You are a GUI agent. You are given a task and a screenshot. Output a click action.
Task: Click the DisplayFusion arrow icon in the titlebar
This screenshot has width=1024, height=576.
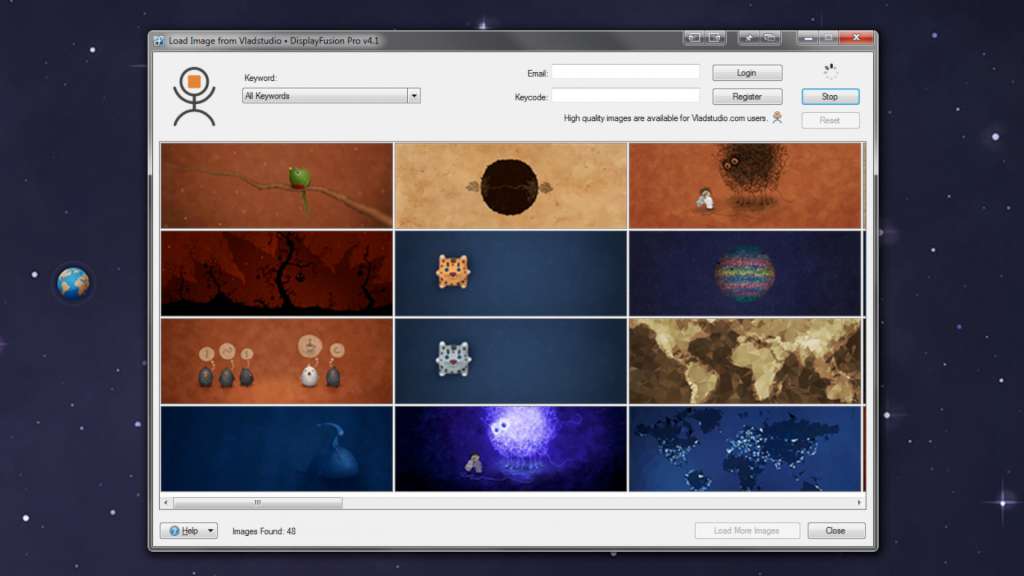click(x=748, y=37)
